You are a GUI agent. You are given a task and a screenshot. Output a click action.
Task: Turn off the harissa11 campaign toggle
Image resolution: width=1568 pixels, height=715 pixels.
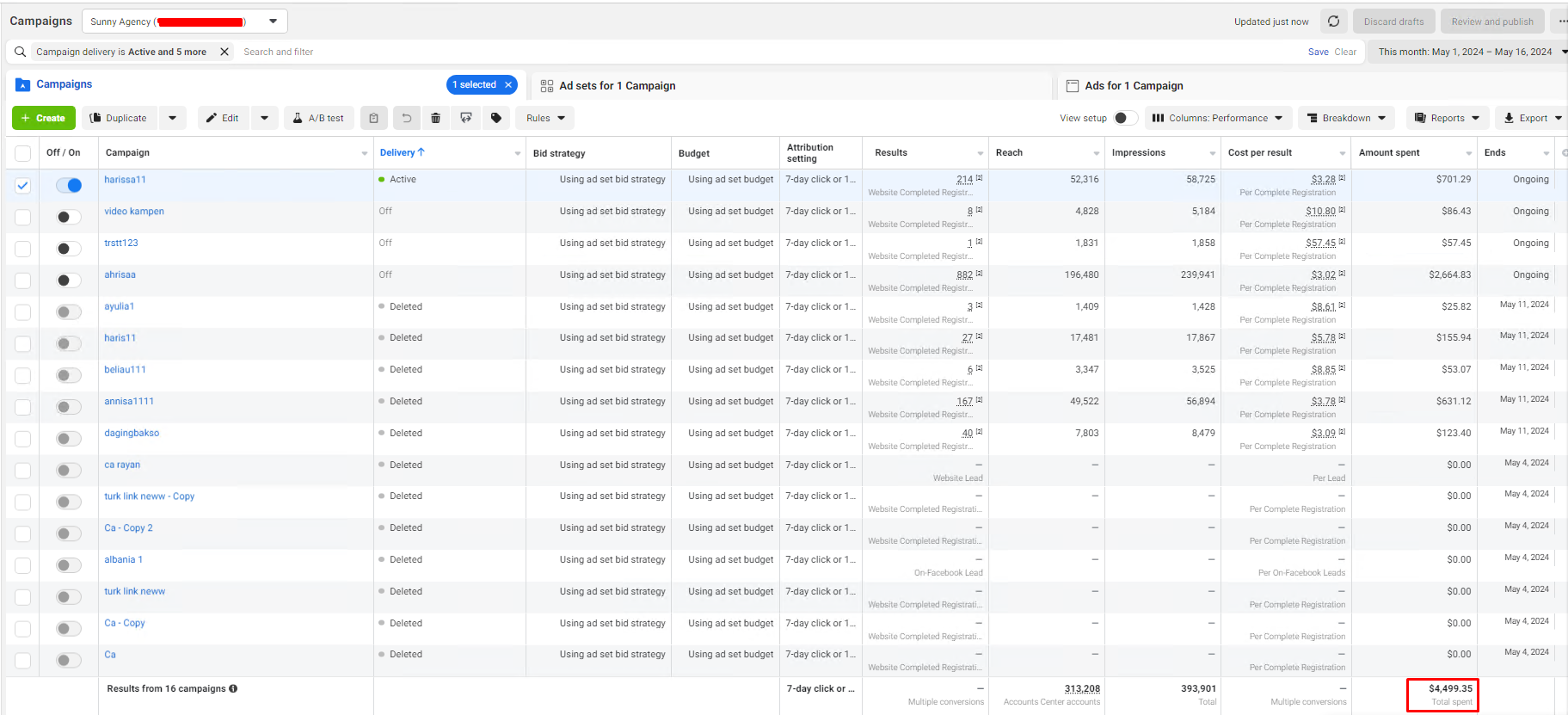[69, 185]
